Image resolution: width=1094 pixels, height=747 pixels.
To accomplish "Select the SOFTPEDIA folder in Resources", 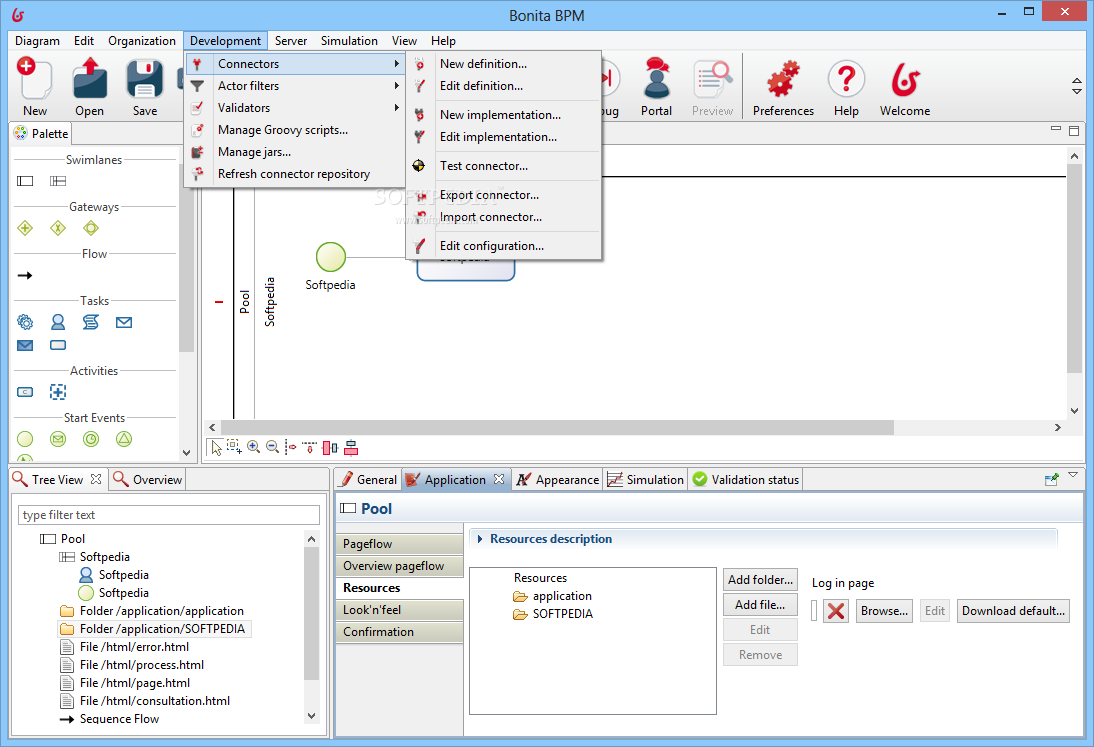I will point(553,614).
